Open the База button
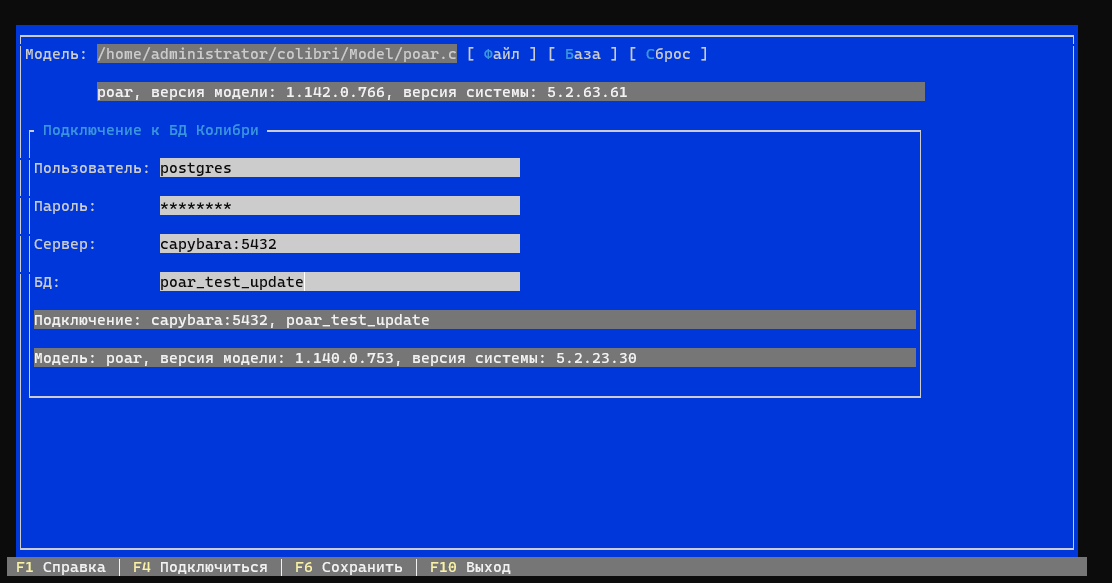The image size is (1112, 583). point(582,54)
